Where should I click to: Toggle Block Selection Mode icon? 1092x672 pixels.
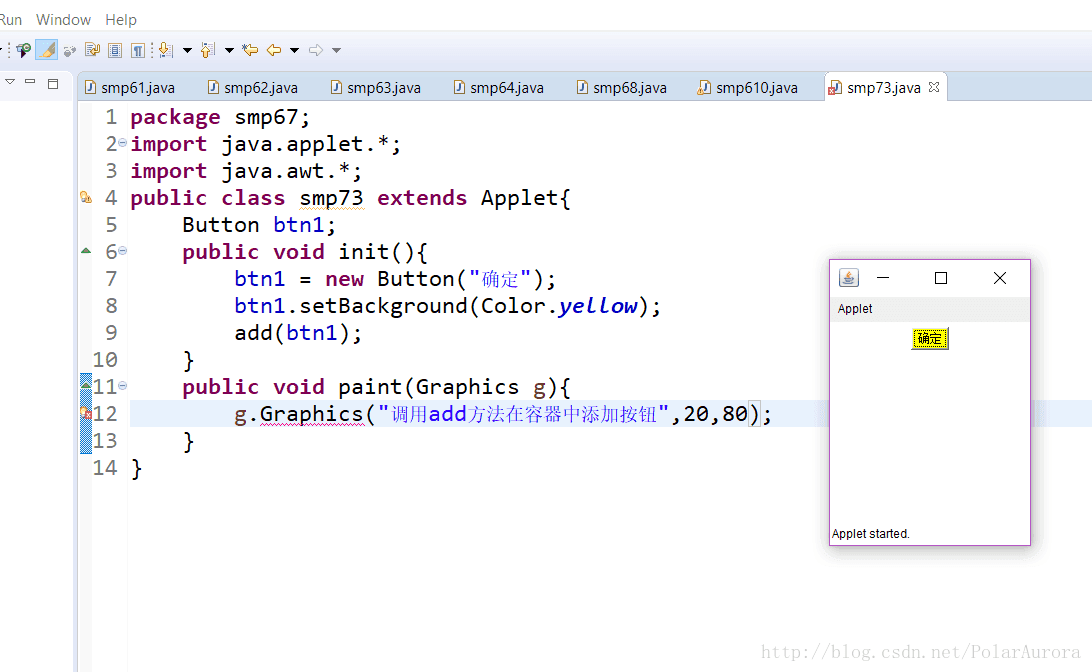click(116, 50)
